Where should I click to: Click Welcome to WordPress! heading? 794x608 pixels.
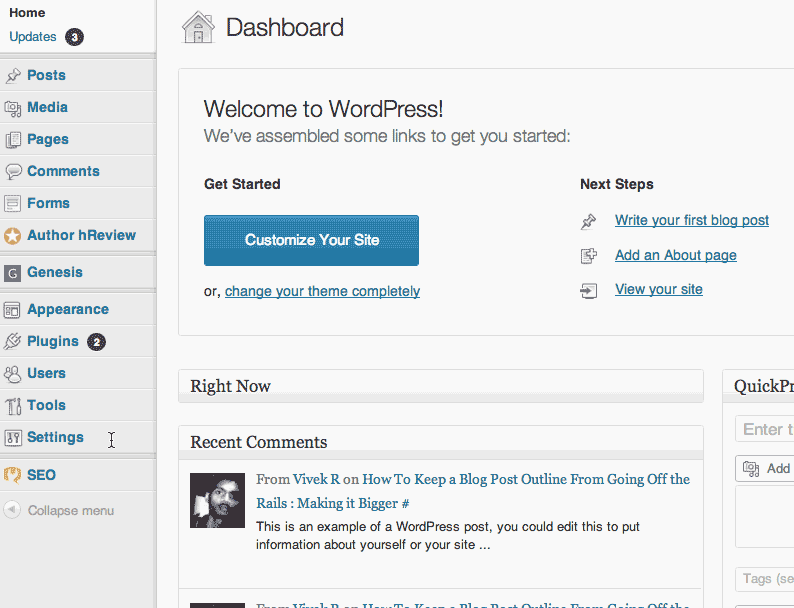click(x=324, y=109)
